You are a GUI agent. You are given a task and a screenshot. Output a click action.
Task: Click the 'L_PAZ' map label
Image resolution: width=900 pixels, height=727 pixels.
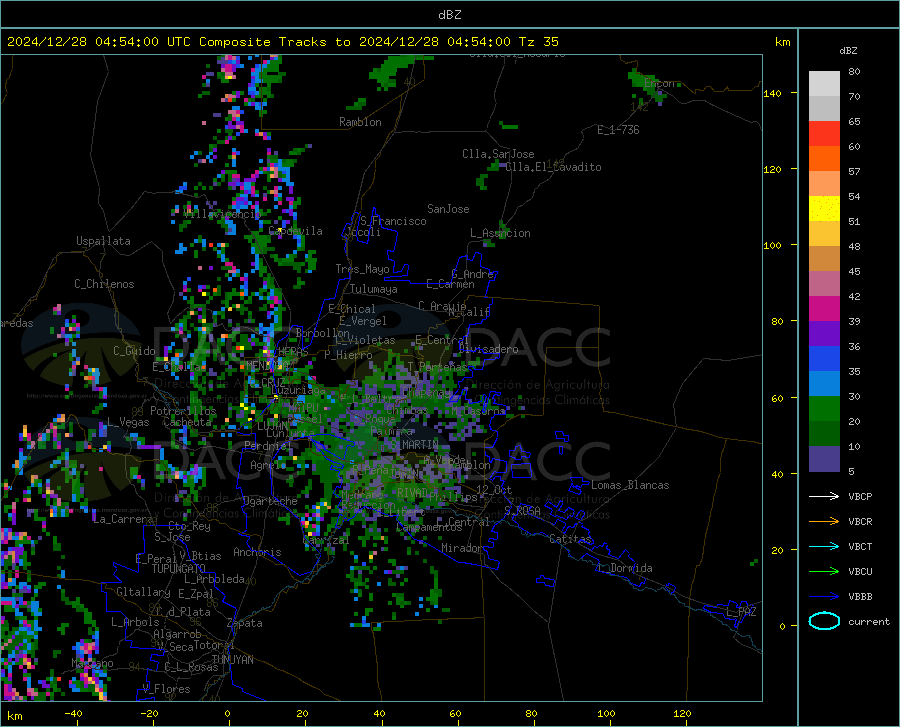[x=741, y=612]
